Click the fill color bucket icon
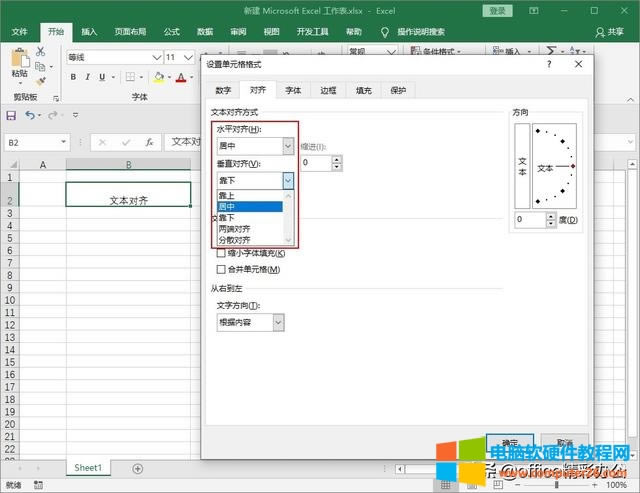 tap(159, 77)
